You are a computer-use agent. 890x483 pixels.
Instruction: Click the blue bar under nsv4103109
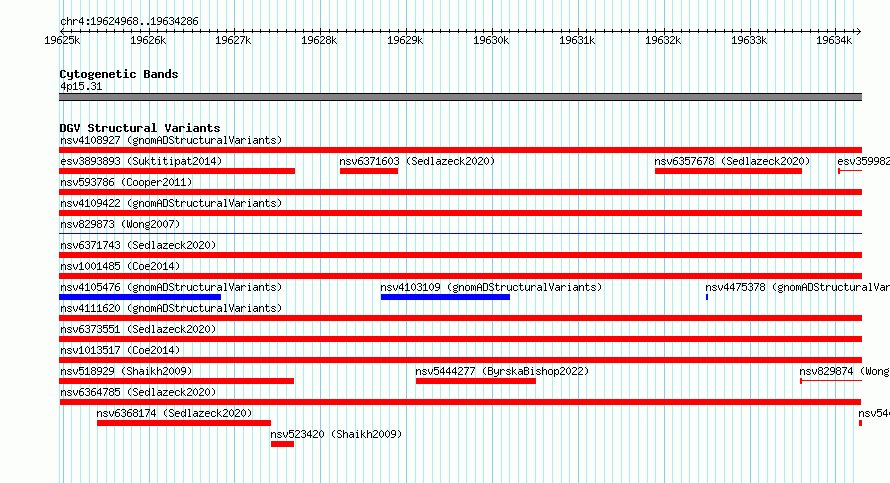(446, 297)
